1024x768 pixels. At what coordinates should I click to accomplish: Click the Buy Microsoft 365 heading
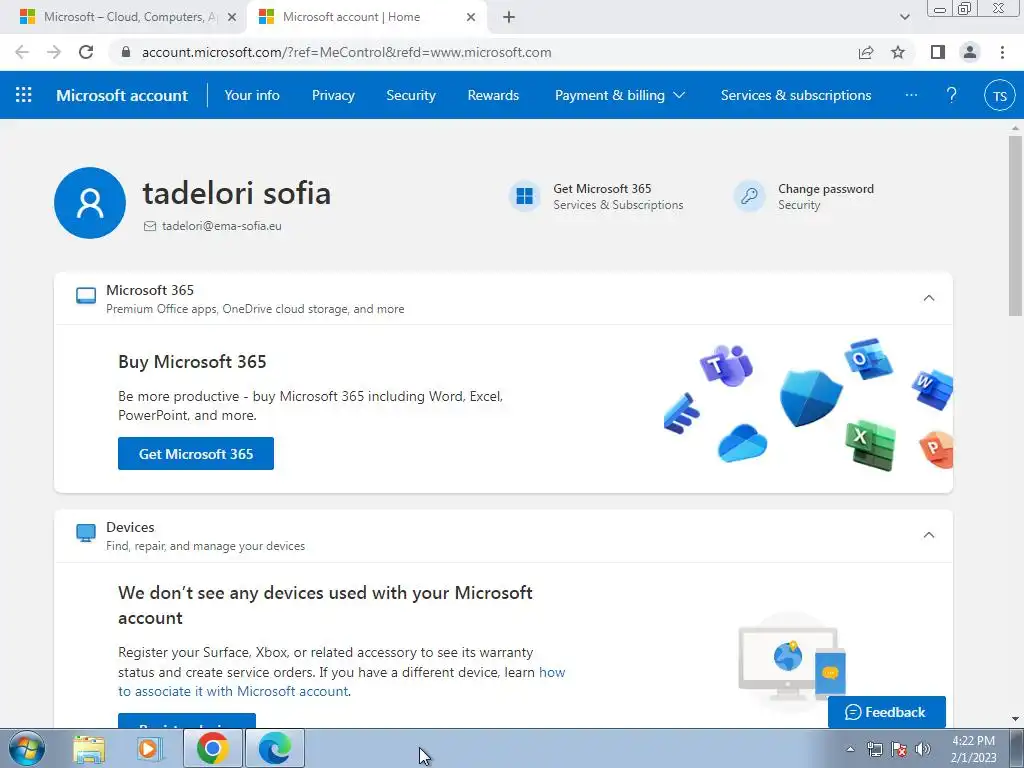pos(192,362)
